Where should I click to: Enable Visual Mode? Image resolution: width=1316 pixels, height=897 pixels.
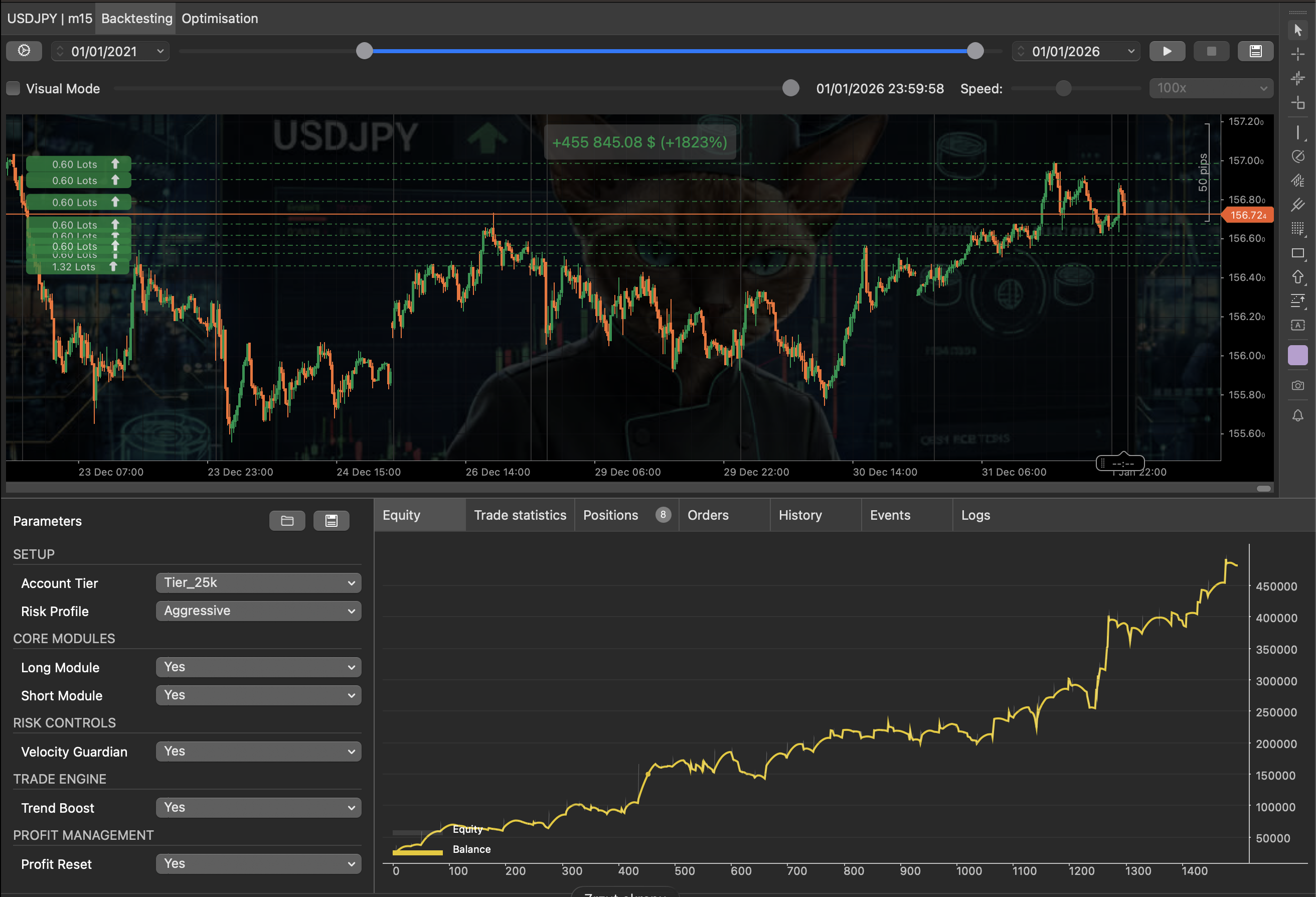13,88
